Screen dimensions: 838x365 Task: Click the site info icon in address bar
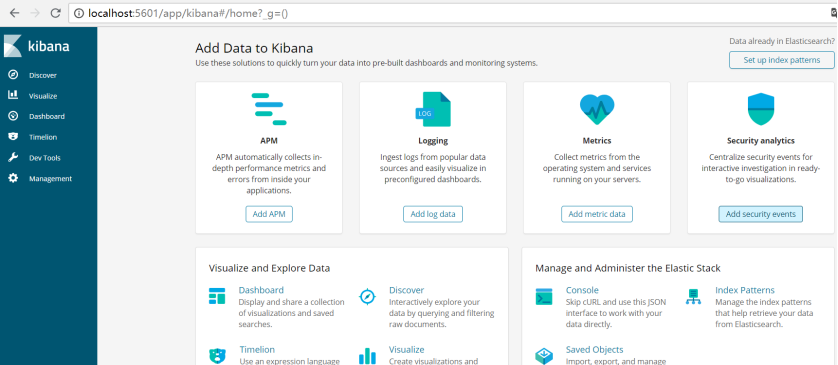point(79,13)
